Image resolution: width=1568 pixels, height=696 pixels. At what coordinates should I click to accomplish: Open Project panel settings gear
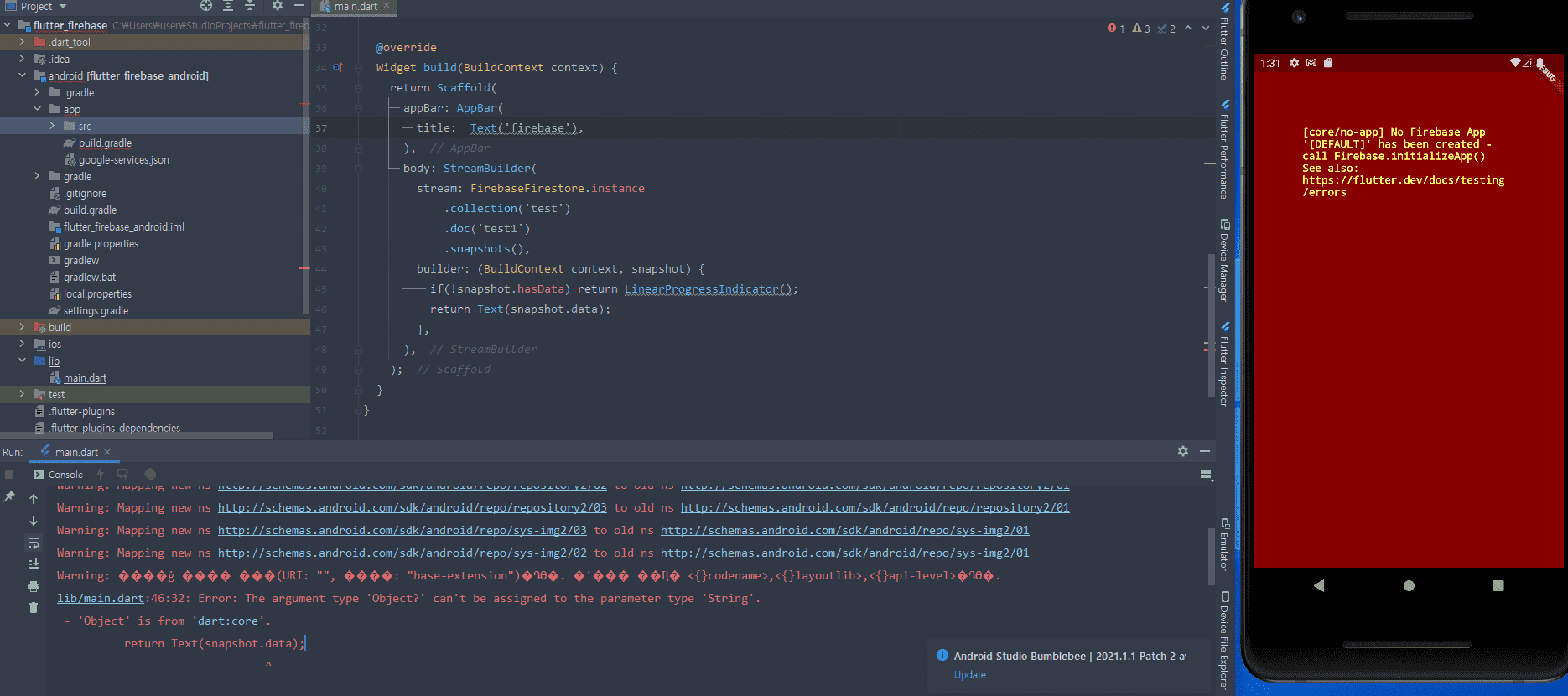(x=278, y=6)
